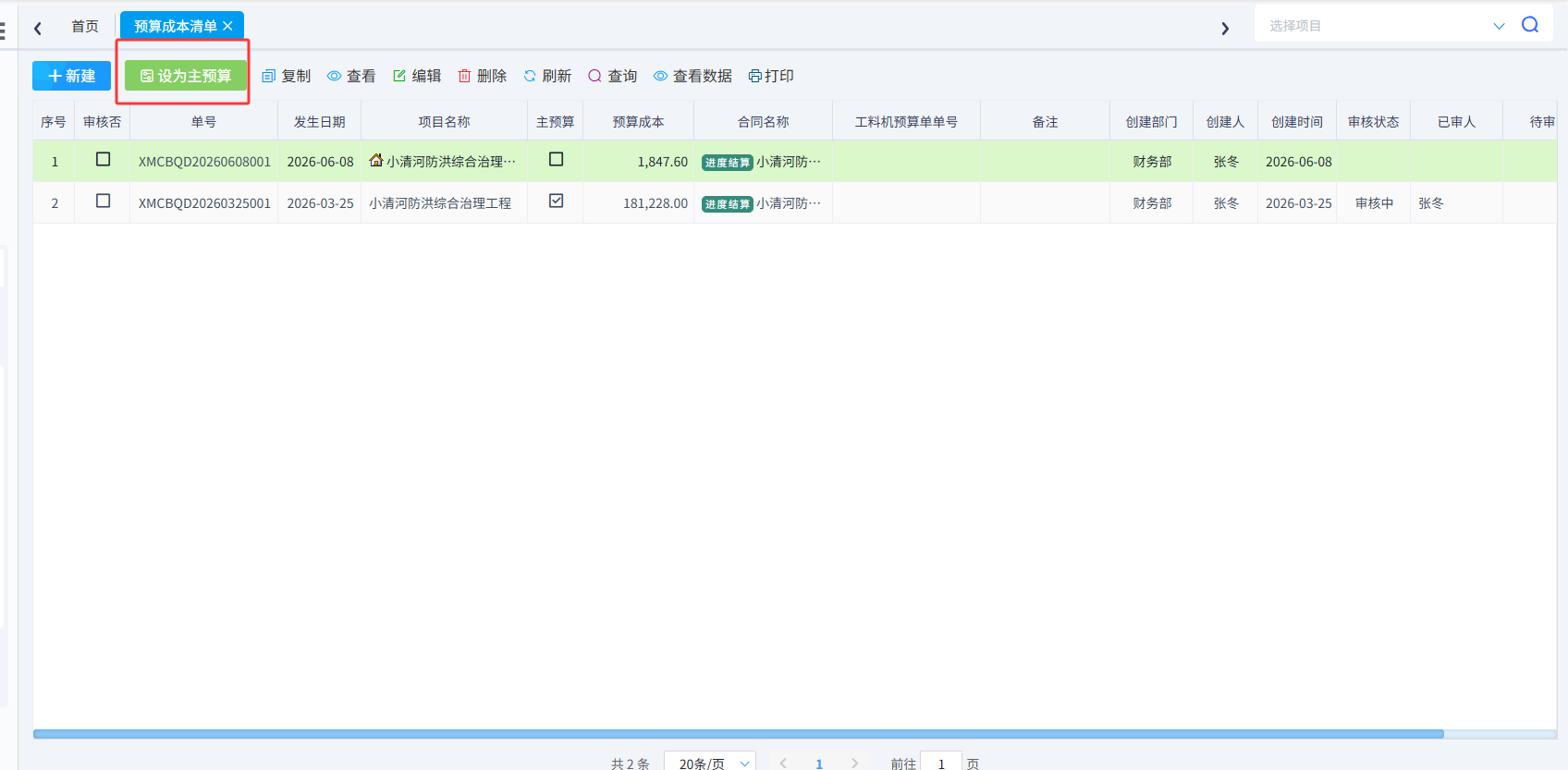
Task: Click 查看数据 in the toolbar
Action: (692, 76)
